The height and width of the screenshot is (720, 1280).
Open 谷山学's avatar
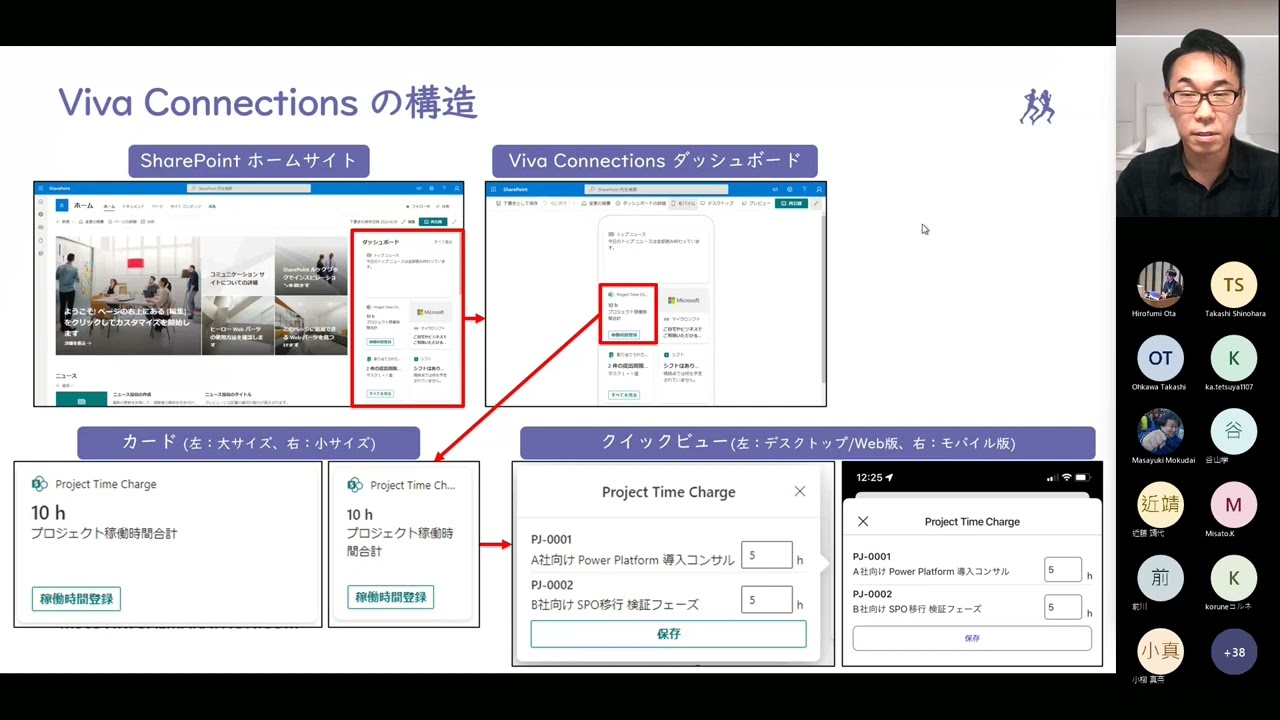pos(1234,431)
